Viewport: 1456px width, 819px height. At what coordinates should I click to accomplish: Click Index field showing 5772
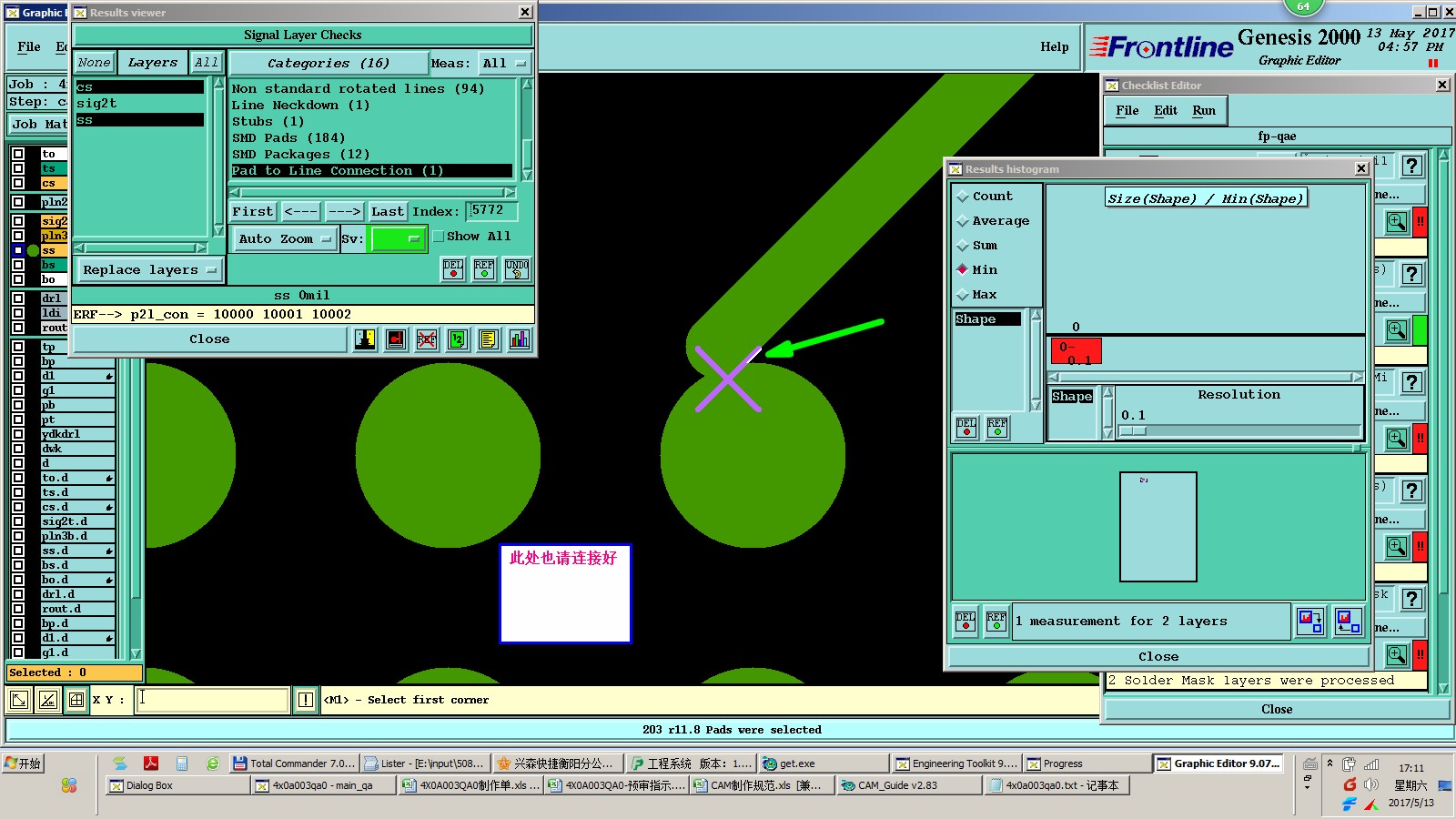click(x=491, y=211)
